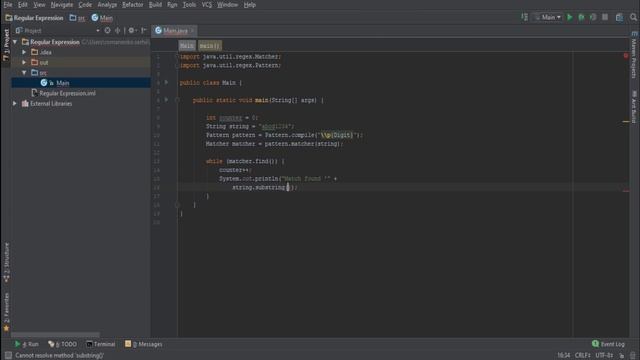
Task: Open Project Structure icon in toolbar
Action: [619, 17]
